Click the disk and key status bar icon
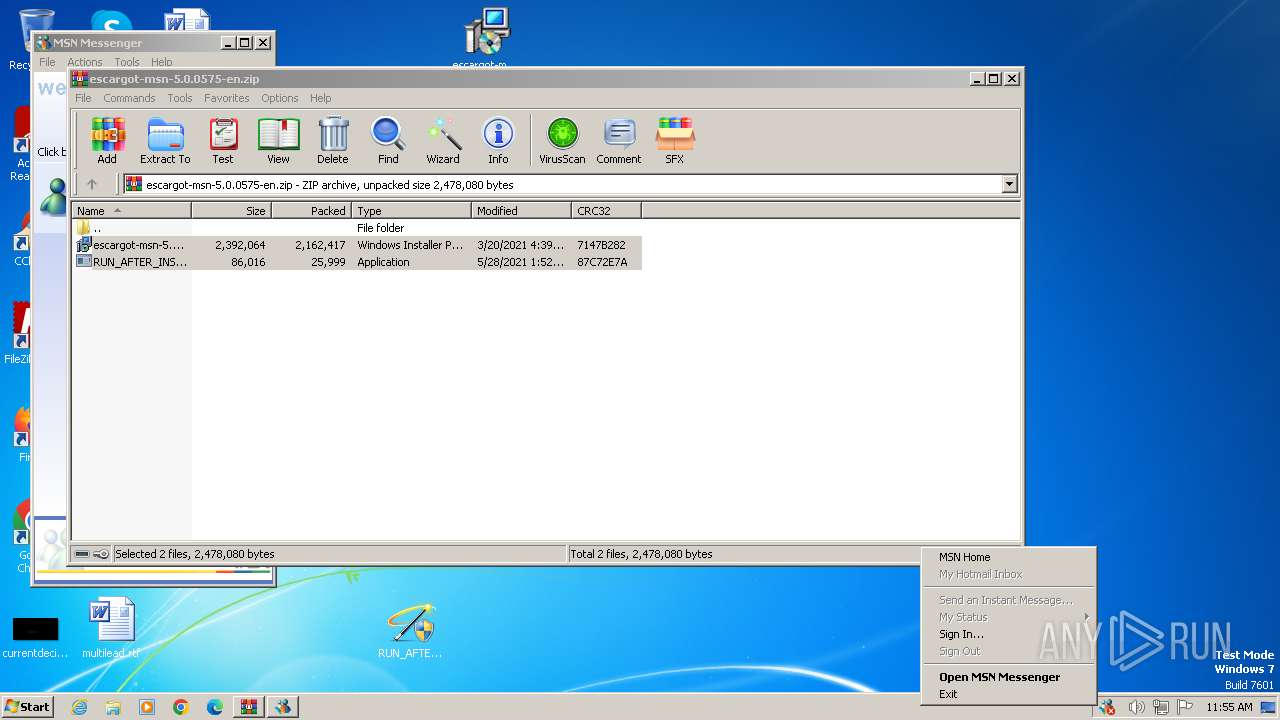Viewport: 1280px width, 720px height. tap(92, 554)
